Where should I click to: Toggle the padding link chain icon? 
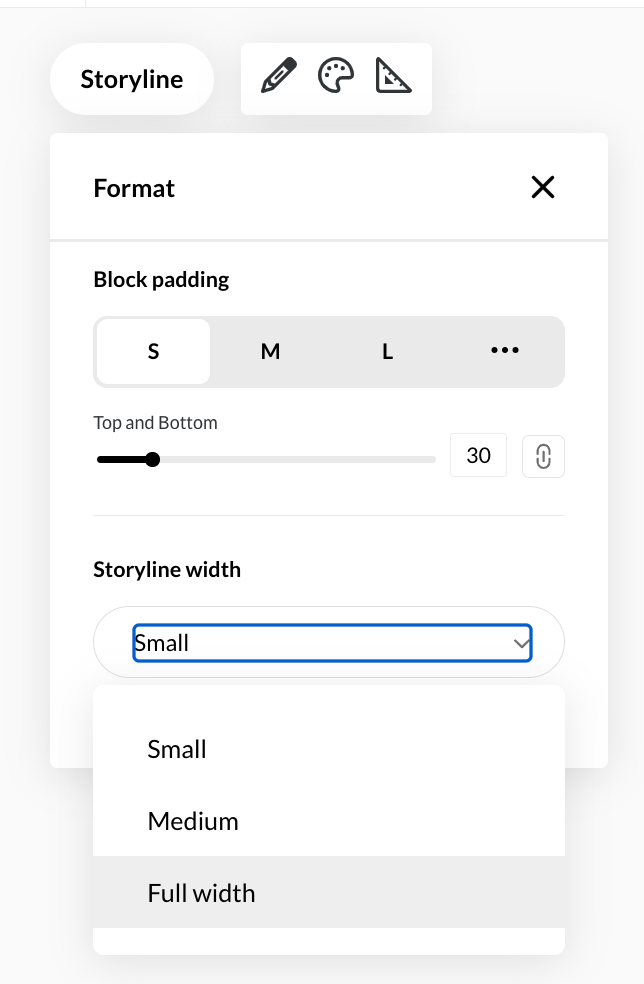pos(543,456)
